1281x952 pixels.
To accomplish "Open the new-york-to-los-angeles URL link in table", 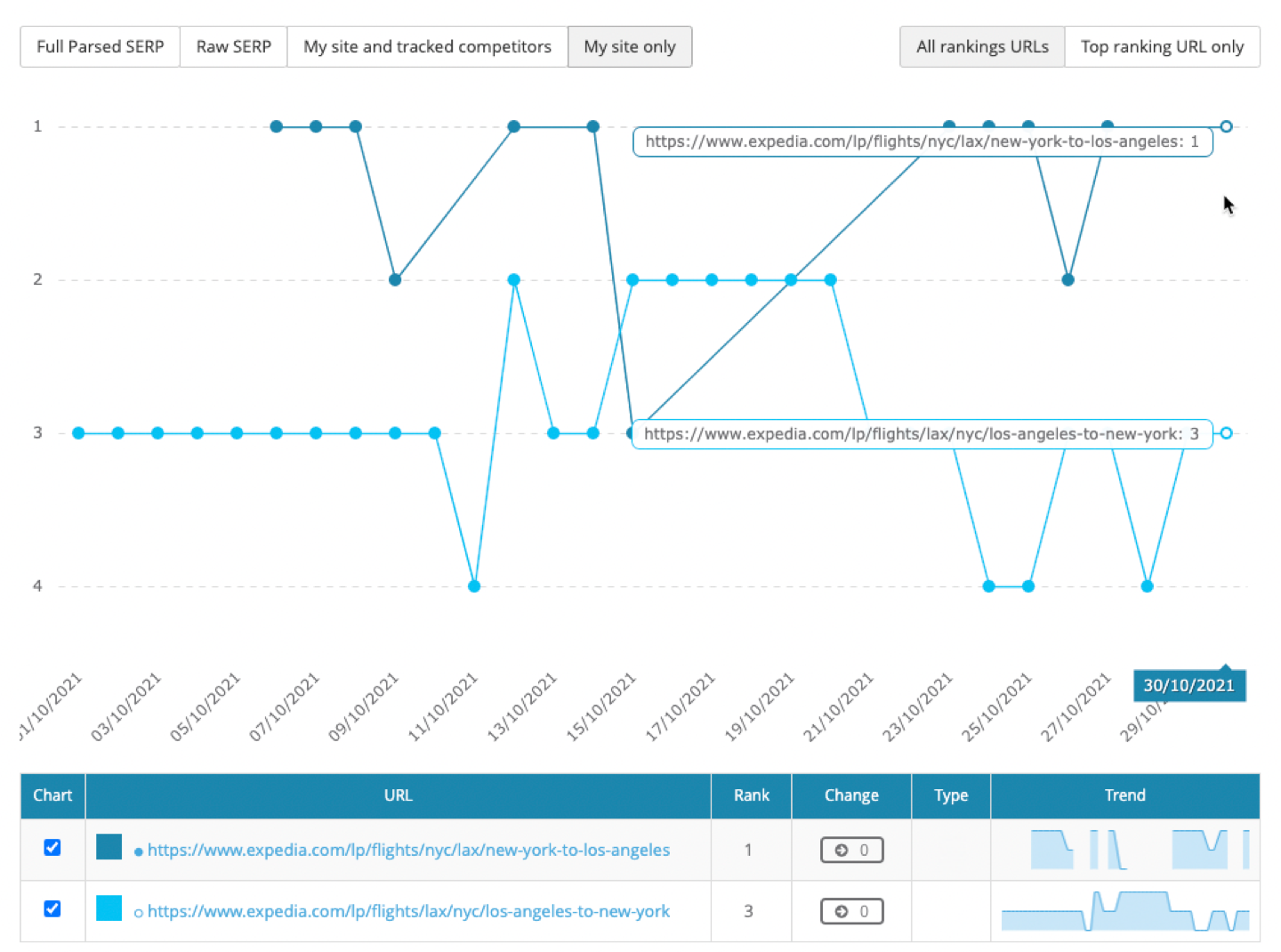I will 408,850.
